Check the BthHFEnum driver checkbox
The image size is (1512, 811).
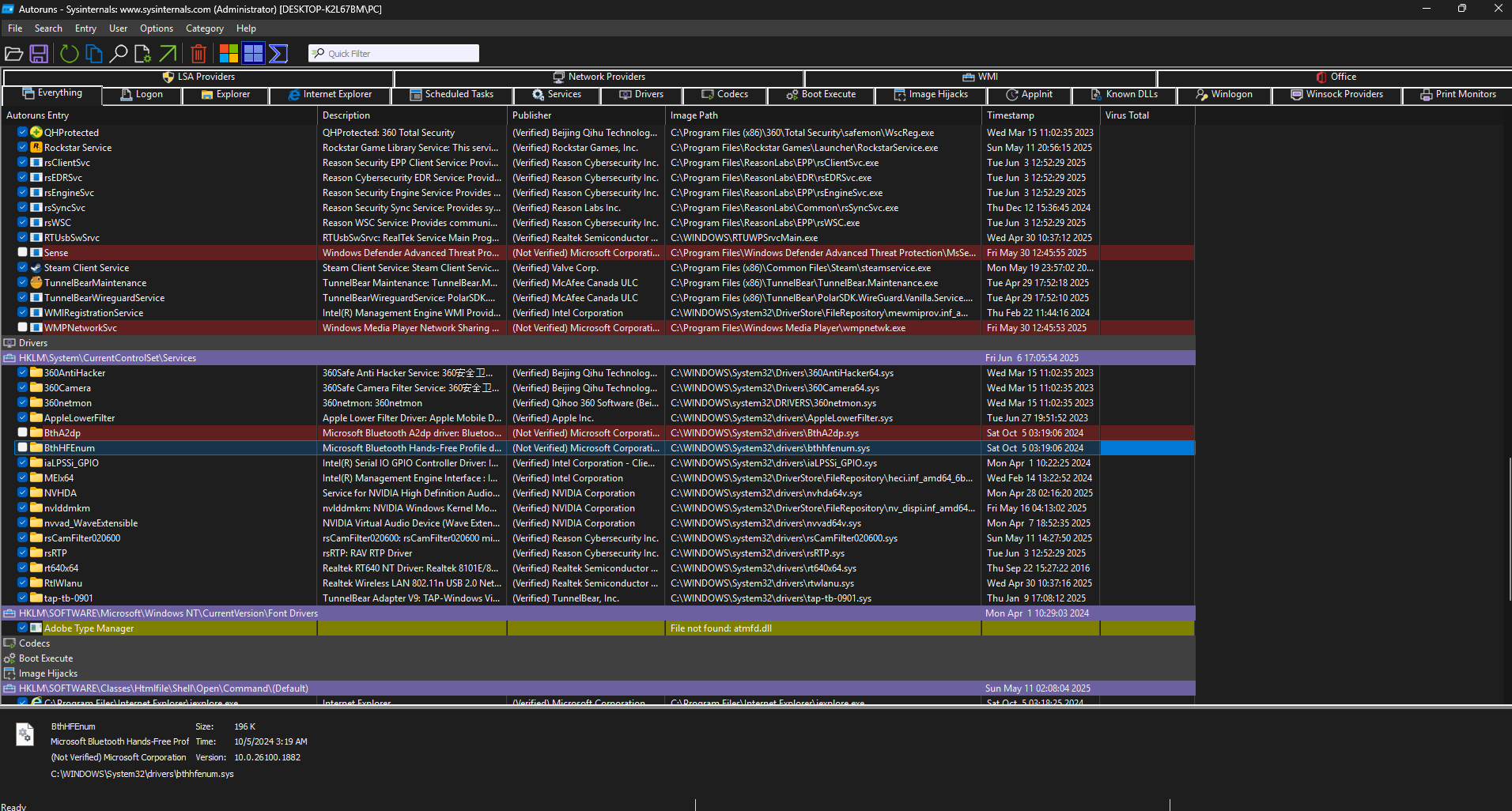[22, 447]
